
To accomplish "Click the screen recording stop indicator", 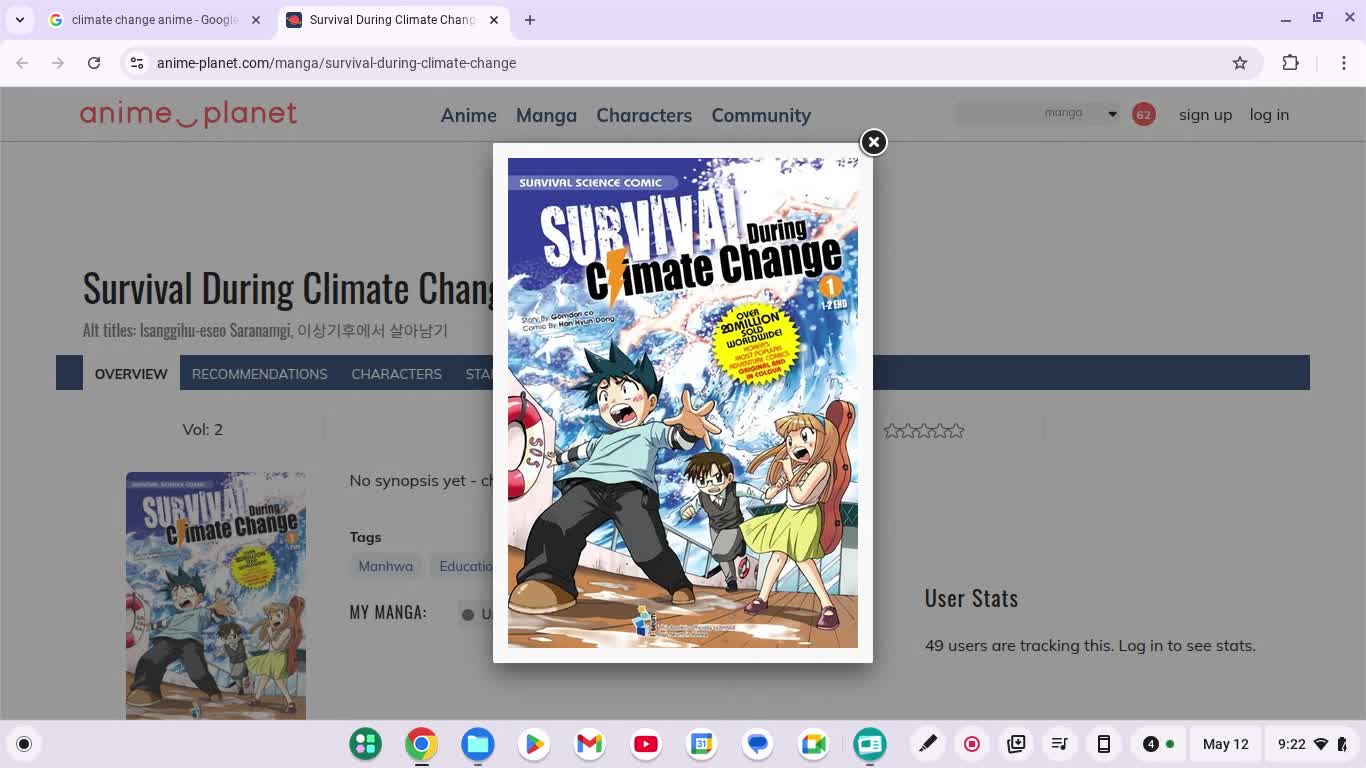I will tap(972, 744).
